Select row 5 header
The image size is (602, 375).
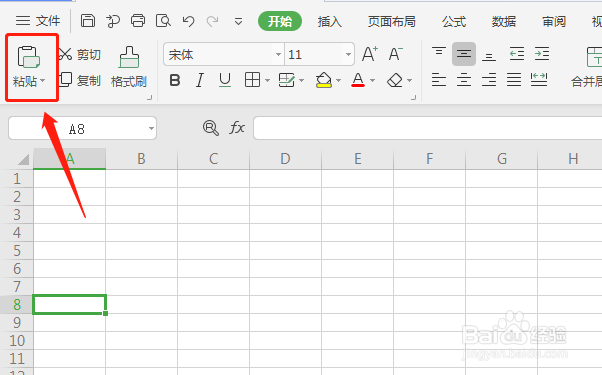(17, 251)
